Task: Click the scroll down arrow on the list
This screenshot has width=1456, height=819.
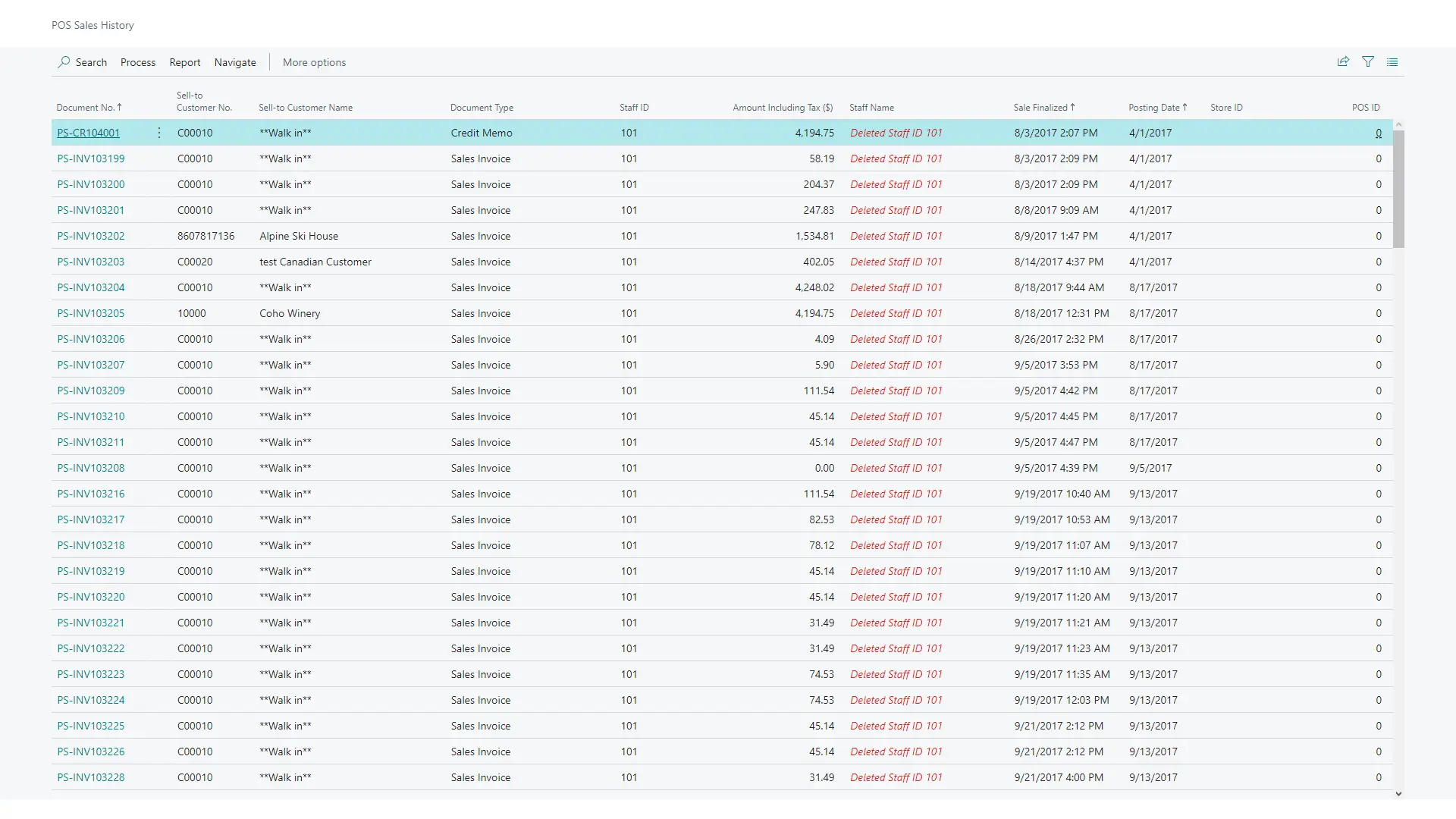Action: coord(1398,794)
